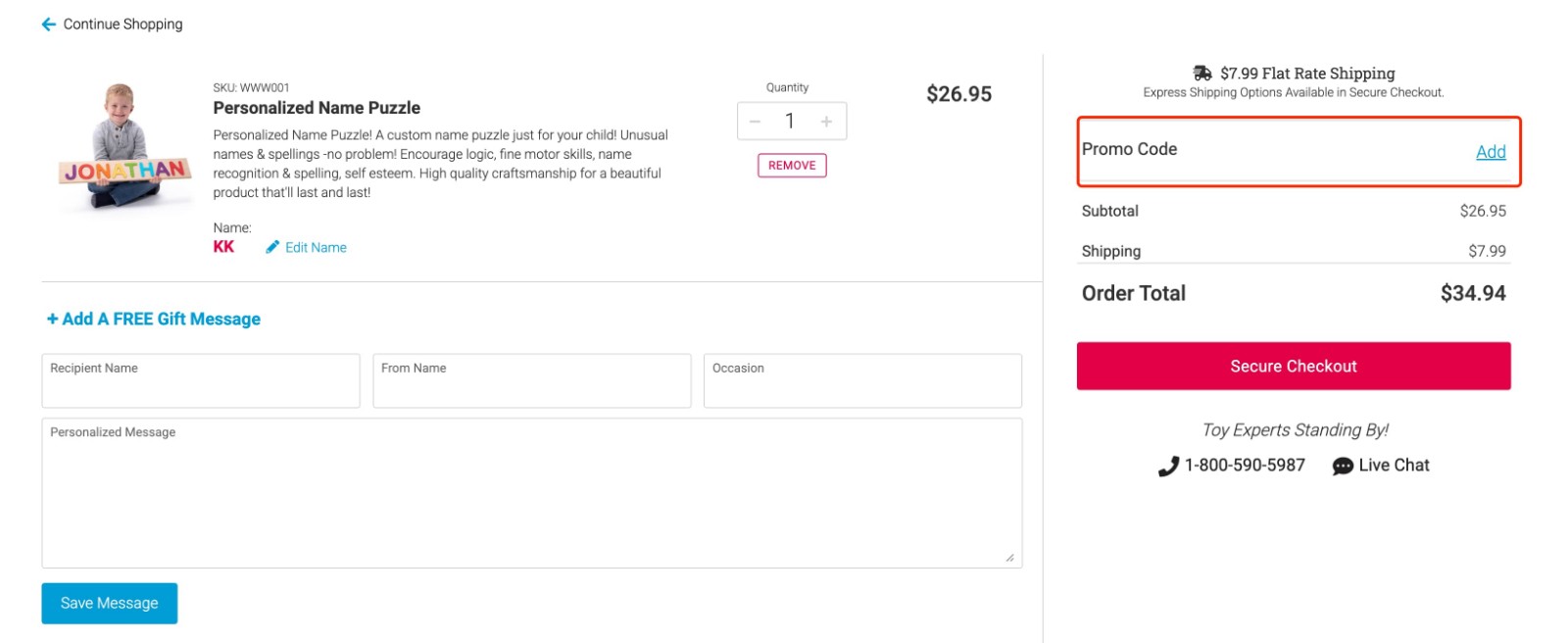This screenshot has width=1568, height=643.
Task: Click the back arrow beside Continue Shopping
Action: pos(48,25)
